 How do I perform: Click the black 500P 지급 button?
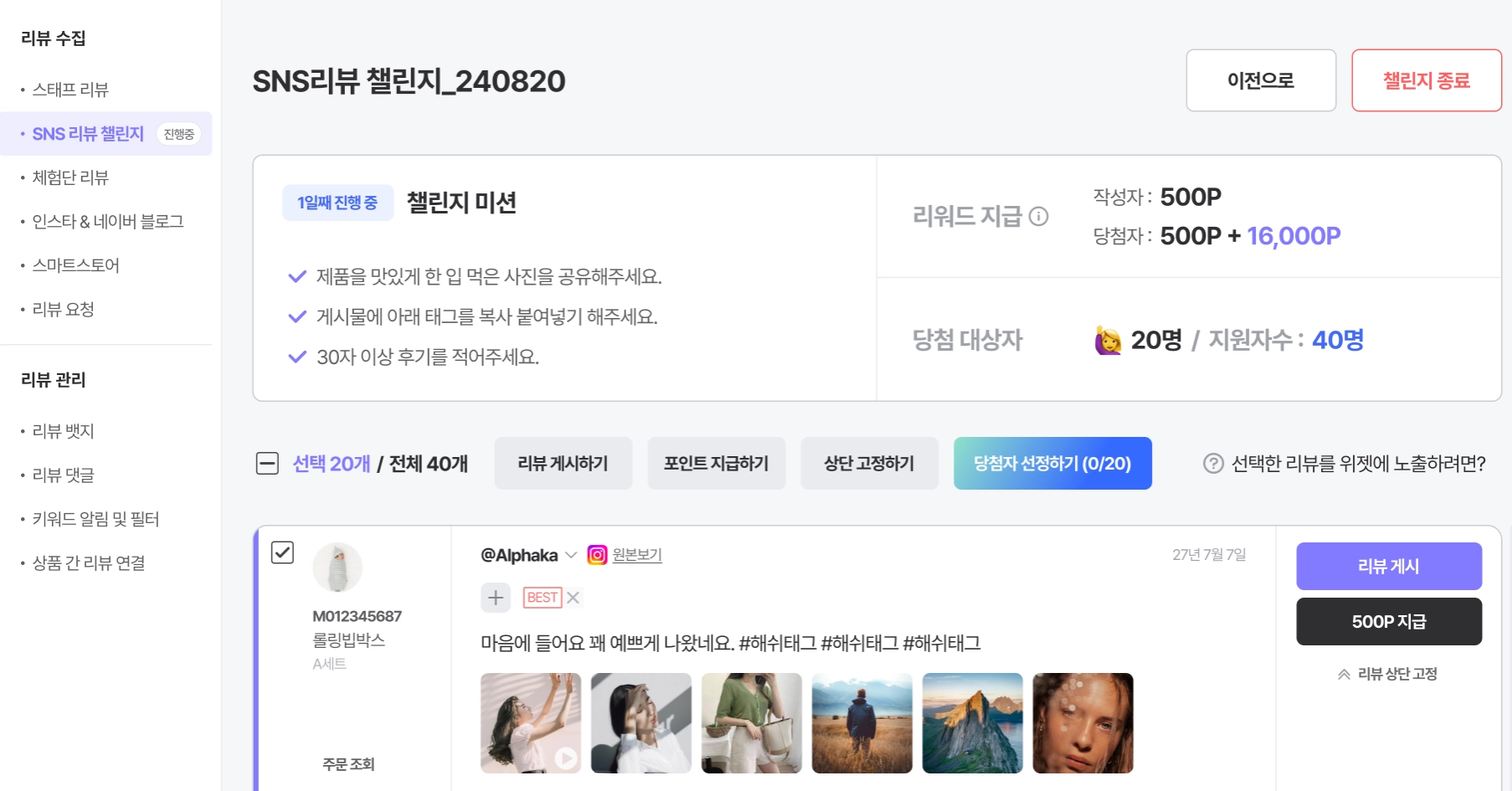click(1389, 622)
